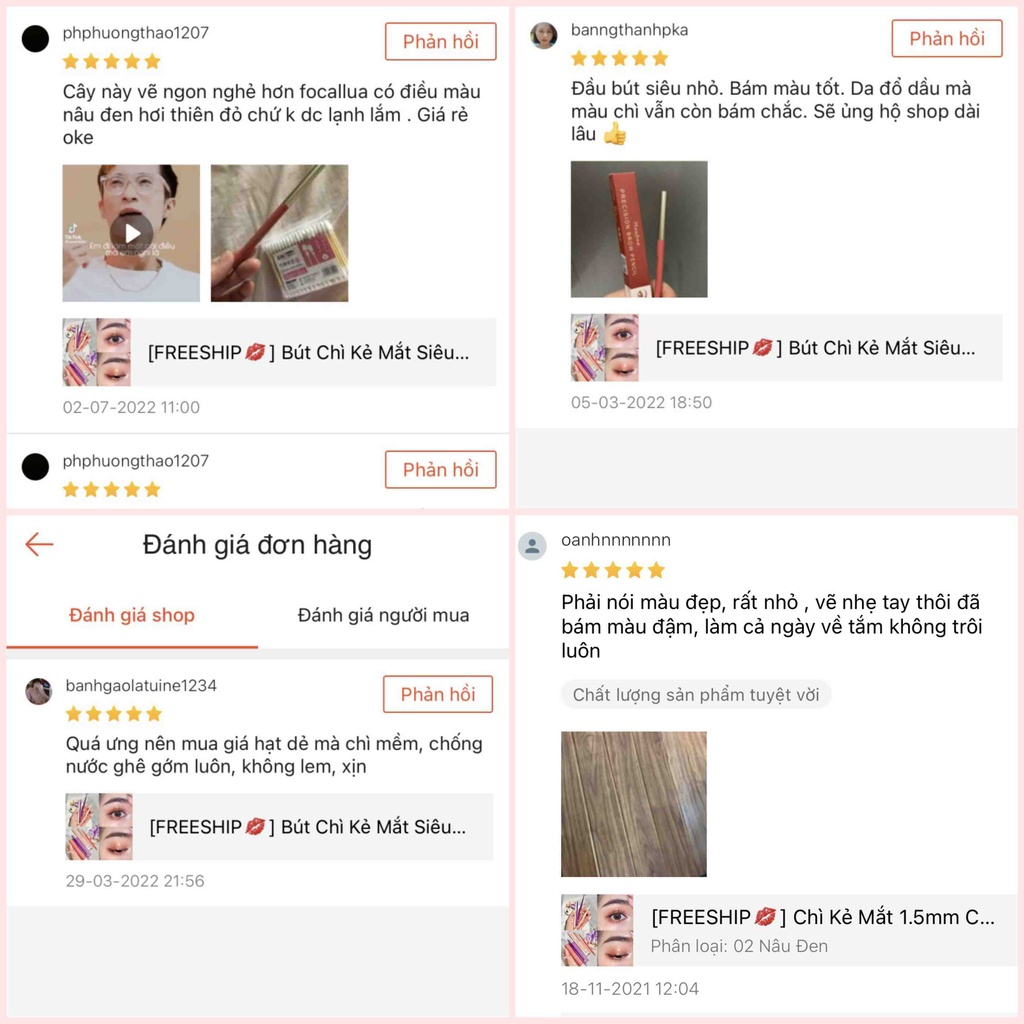The image size is (1024, 1024).
Task: Click Phản hồi on second phphuongthao1207 review
Action: tap(441, 470)
